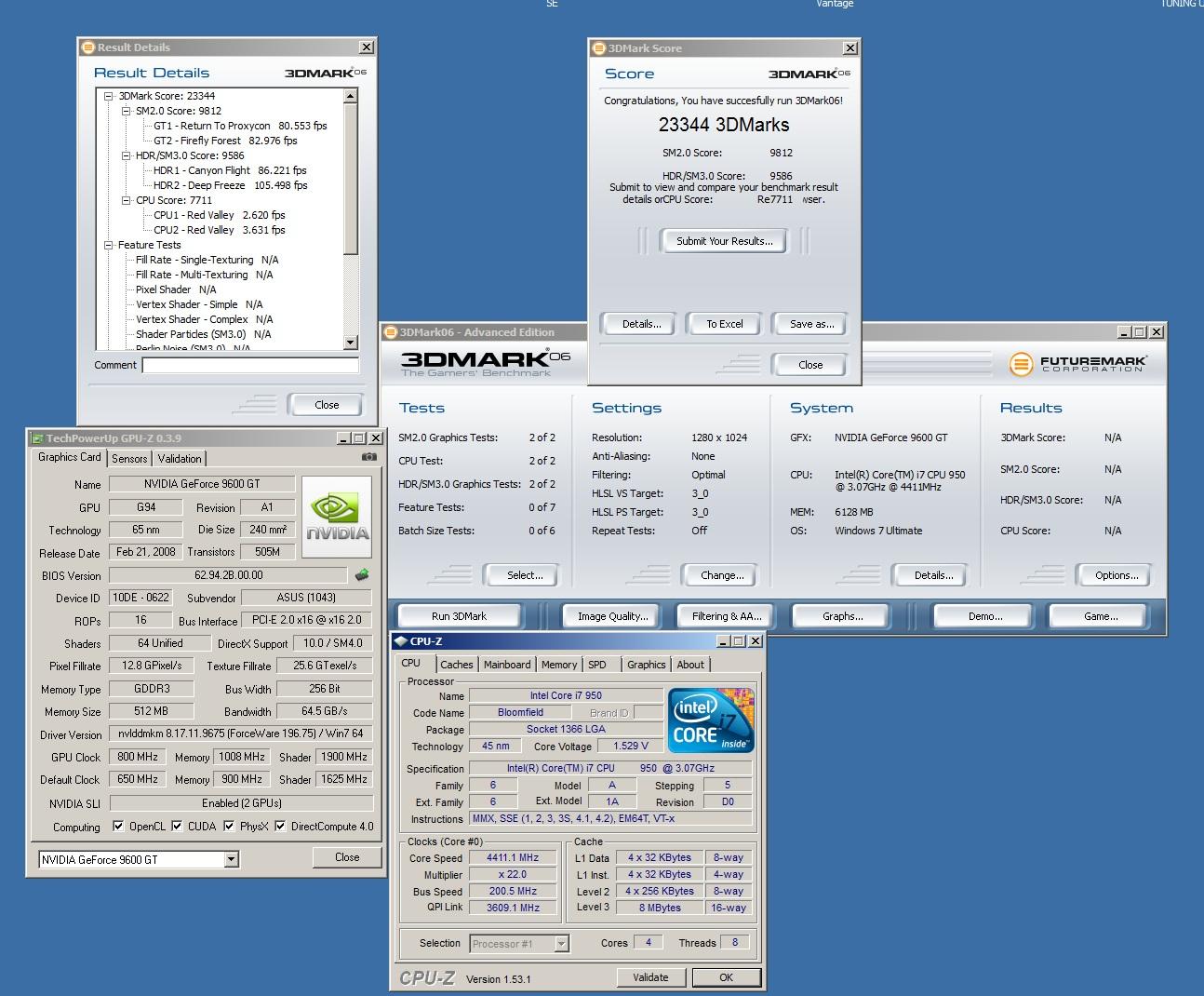Click Submit Your Results button

[725, 241]
